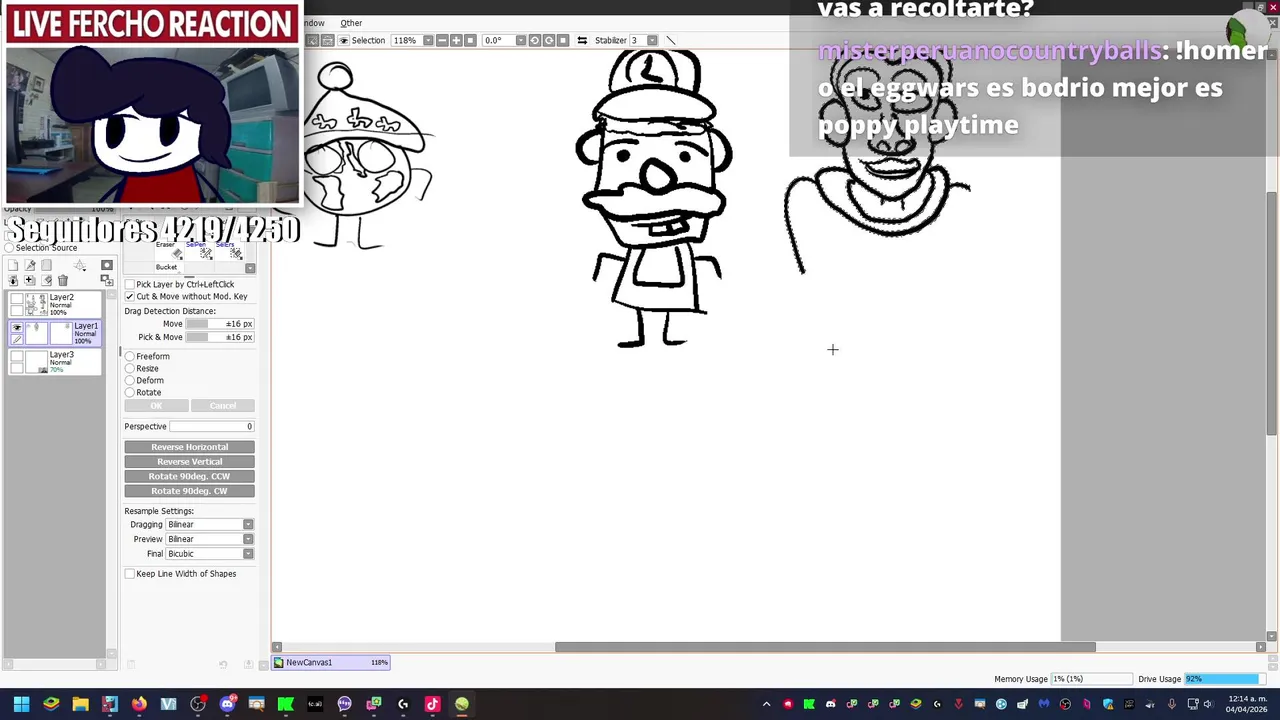Screen dimensions: 1280x720
Task: Click the Perspective value slider
Action: pyautogui.click(x=212, y=427)
